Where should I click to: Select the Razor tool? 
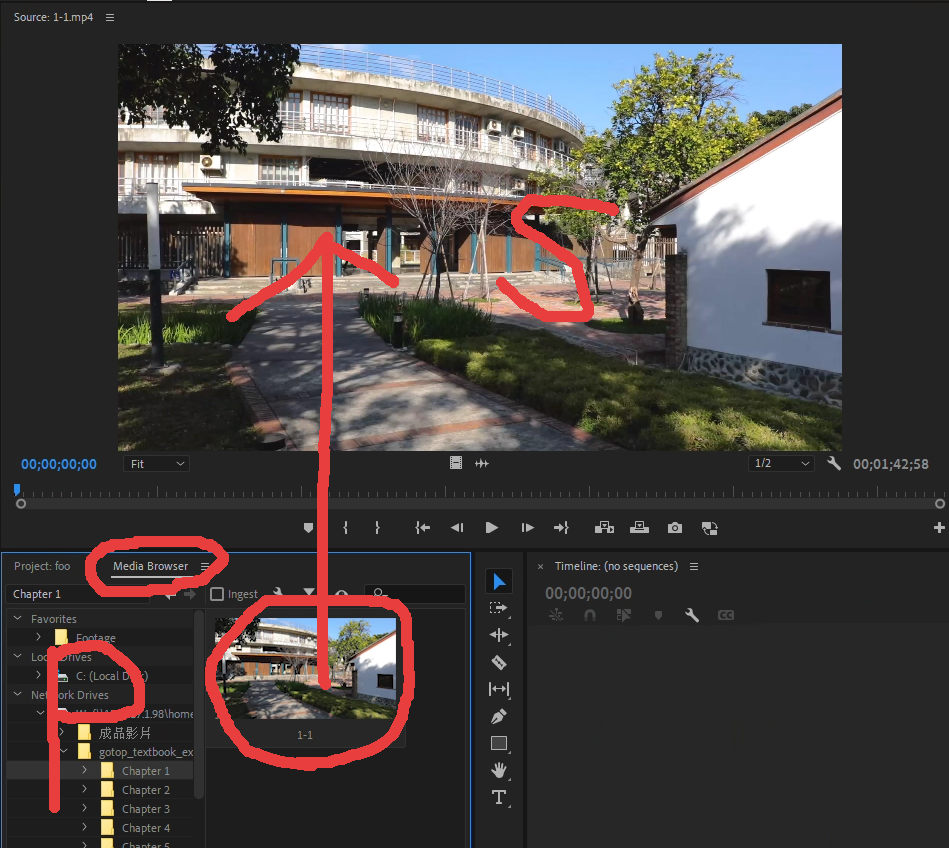click(x=498, y=662)
